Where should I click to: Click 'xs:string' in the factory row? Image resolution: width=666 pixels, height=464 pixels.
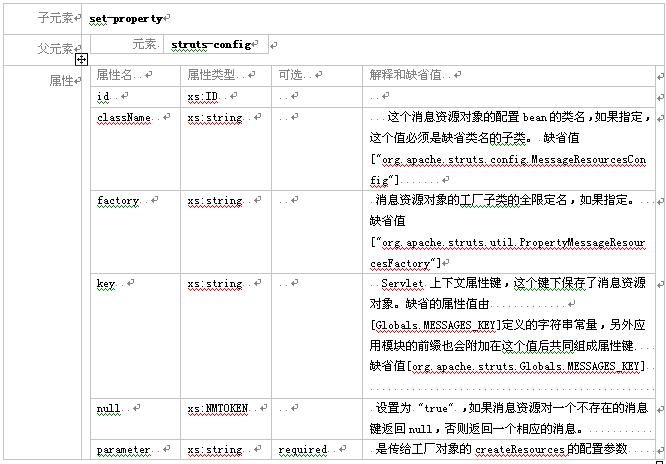pyautogui.click(x=215, y=201)
